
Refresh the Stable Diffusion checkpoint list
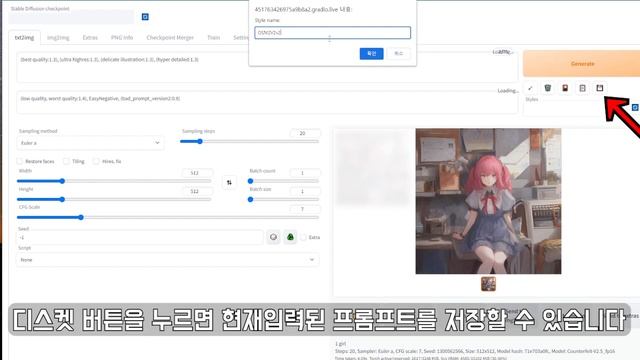point(145,17)
